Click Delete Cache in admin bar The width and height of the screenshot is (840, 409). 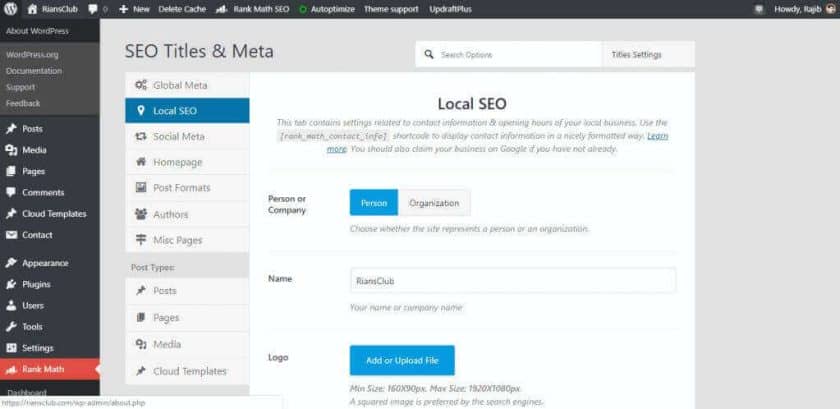[x=182, y=9]
